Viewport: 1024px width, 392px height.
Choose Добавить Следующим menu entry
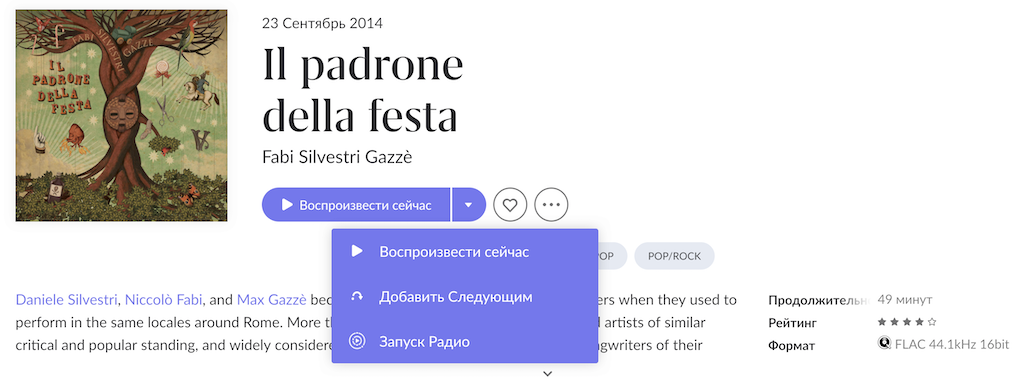(x=464, y=297)
